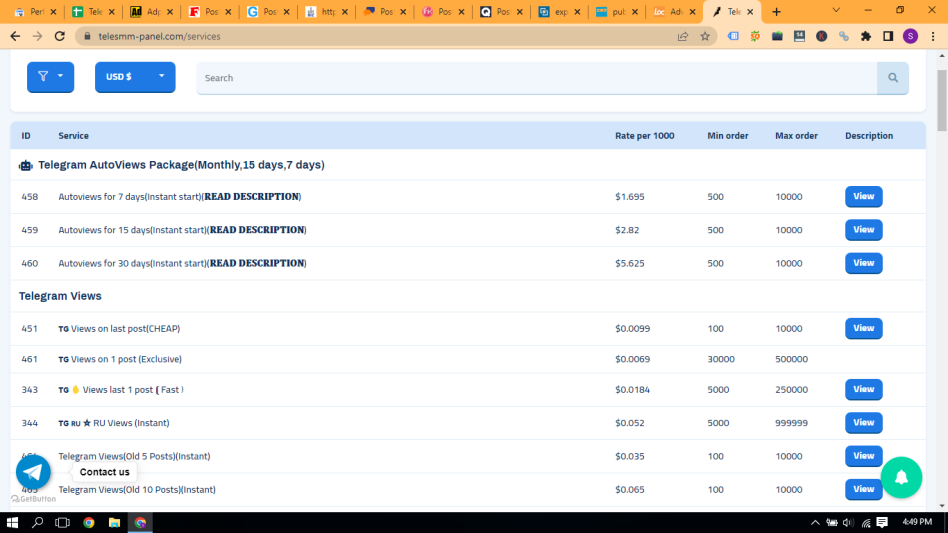Viewport: 948px width, 533px height.
Task: View description for service 460
Action: coord(863,263)
